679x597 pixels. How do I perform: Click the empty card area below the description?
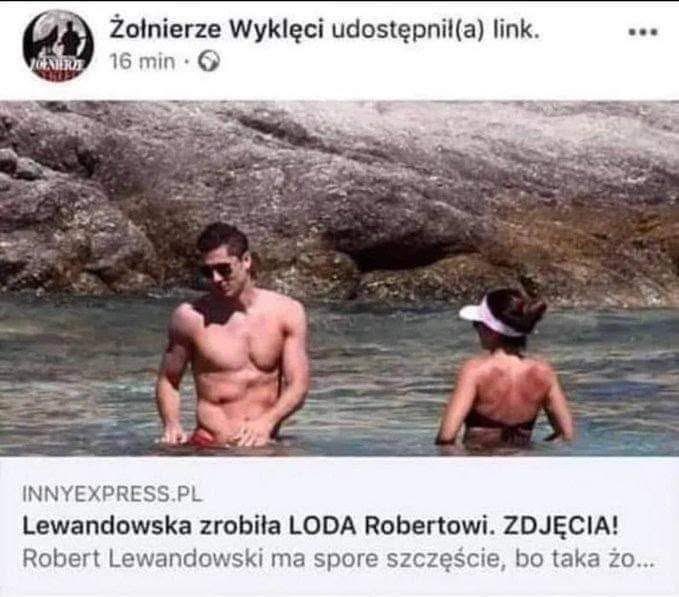coord(340,584)
